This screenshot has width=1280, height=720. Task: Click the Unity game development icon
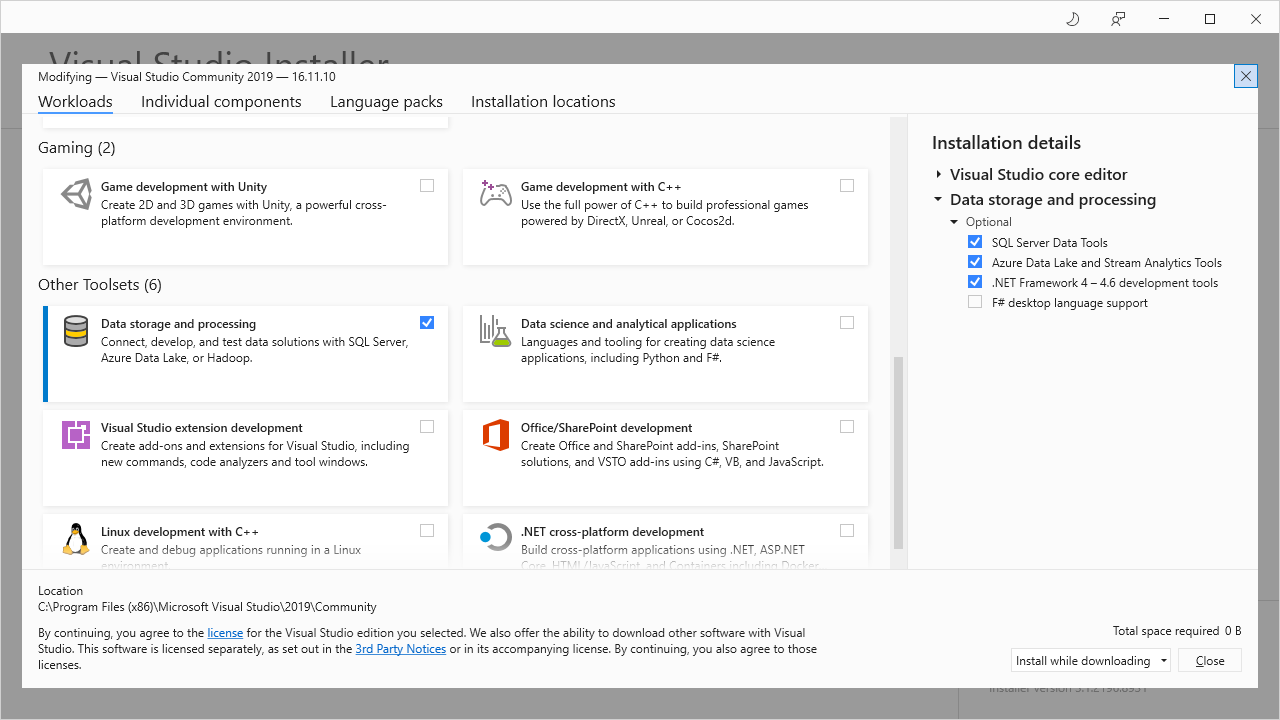pos(76,194)
